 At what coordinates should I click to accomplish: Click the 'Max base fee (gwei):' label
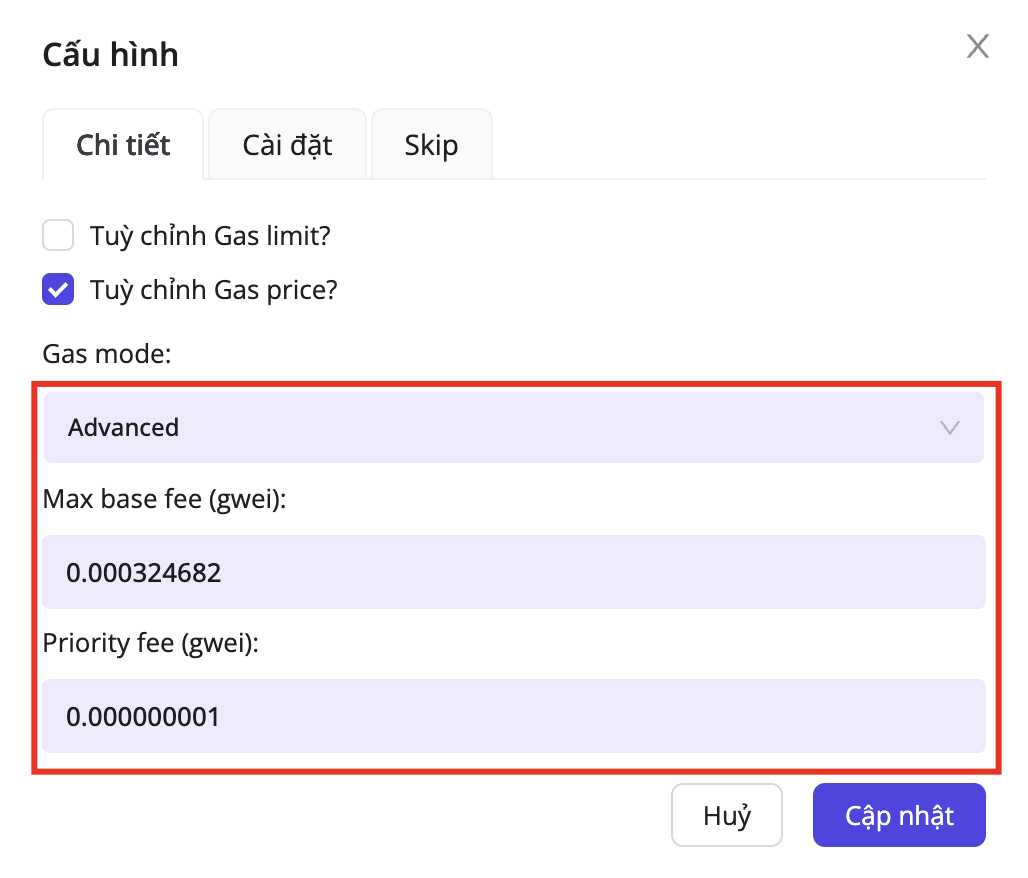(x=165, y=499)
